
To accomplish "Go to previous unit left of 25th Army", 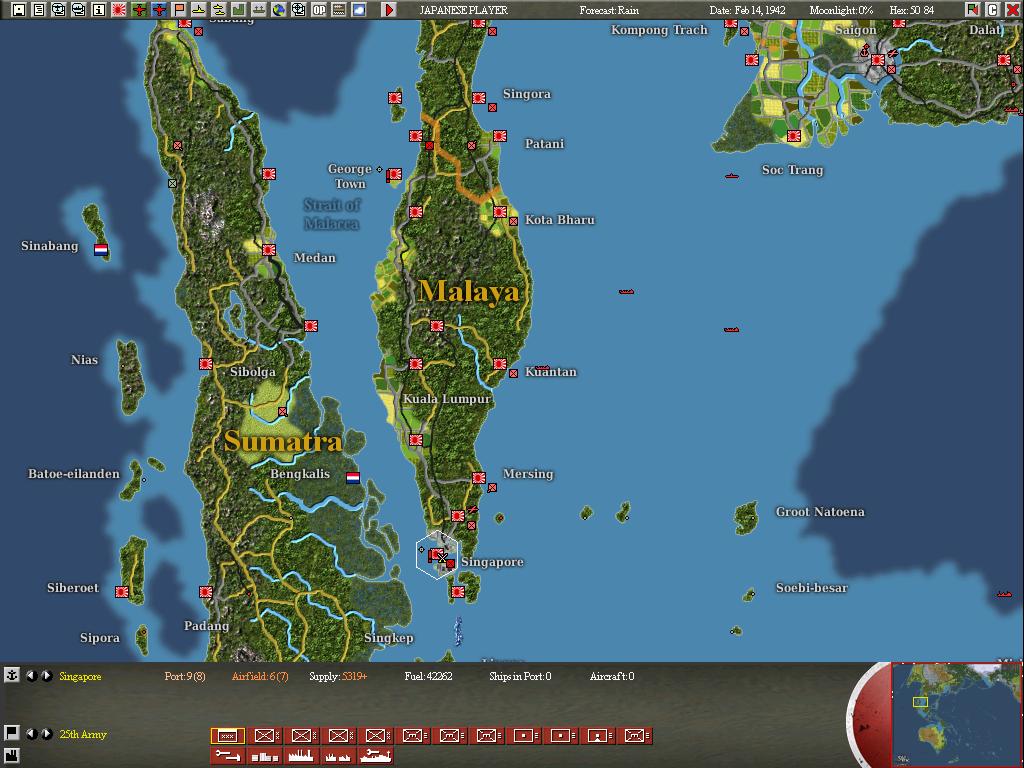I will 31,733.
